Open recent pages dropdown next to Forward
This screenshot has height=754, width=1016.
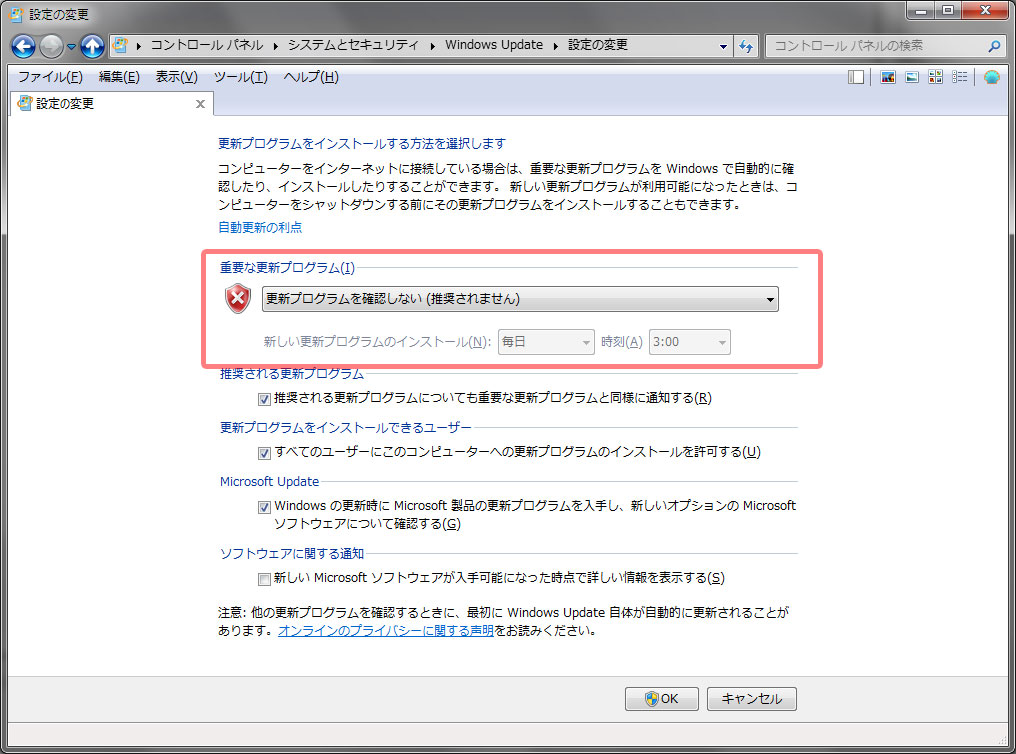pos(71,47)
